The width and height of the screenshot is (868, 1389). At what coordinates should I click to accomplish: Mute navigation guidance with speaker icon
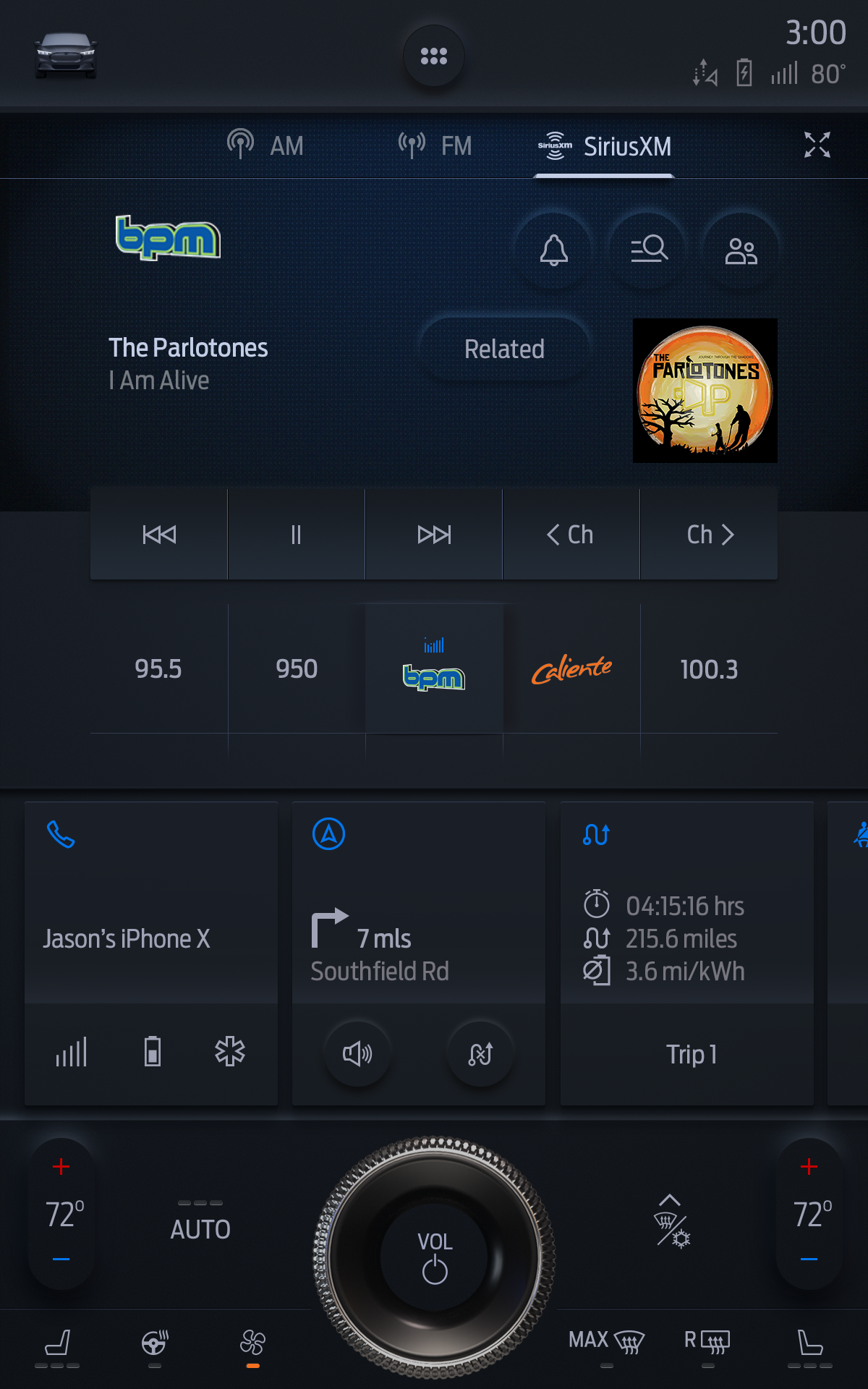[357, 1054]
